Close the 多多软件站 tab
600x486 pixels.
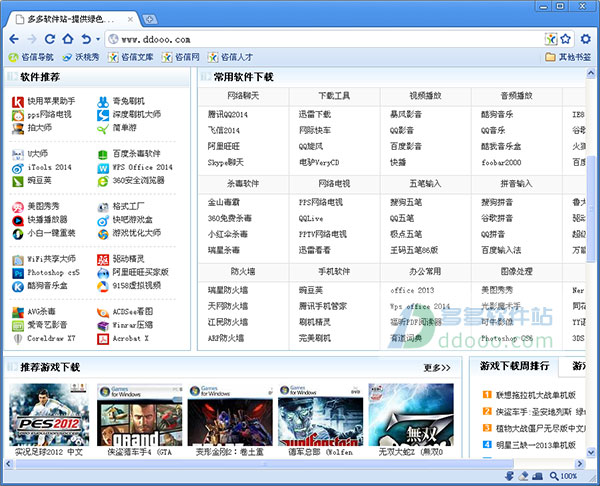[x=130, y=19]
